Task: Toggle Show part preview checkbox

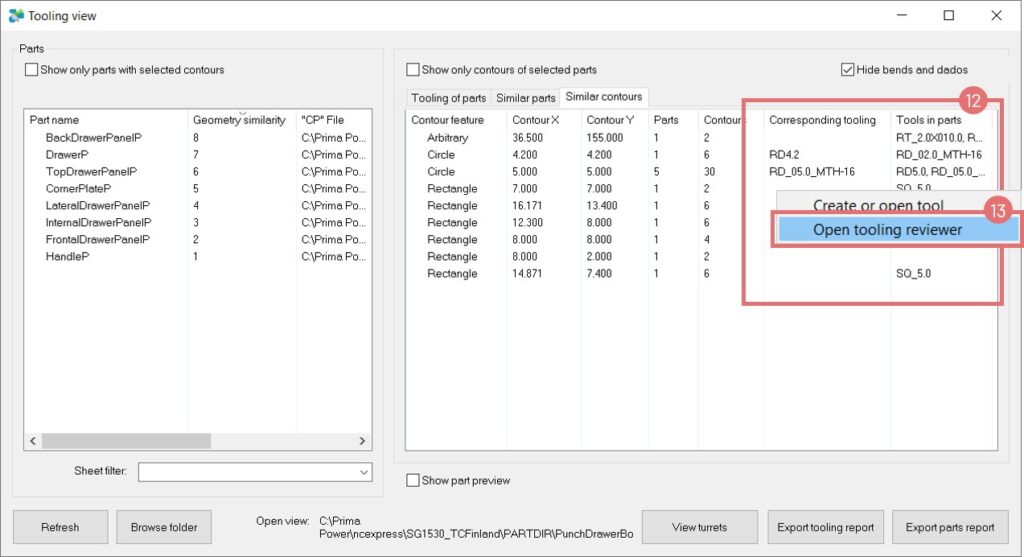Action: [x=413, y=481]
